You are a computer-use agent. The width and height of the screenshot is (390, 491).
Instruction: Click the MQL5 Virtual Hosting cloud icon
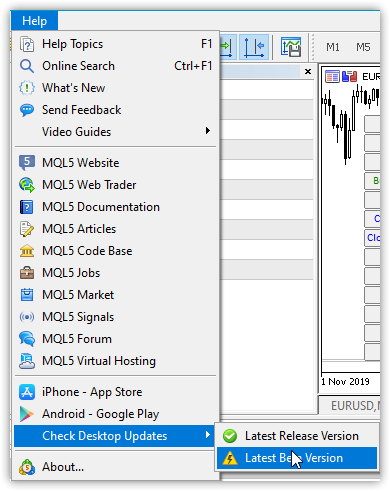[x=27, y=361]
